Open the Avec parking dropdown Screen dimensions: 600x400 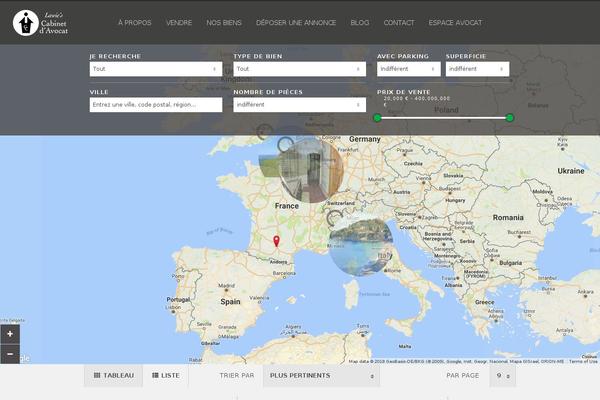click(x=409, y=69)
